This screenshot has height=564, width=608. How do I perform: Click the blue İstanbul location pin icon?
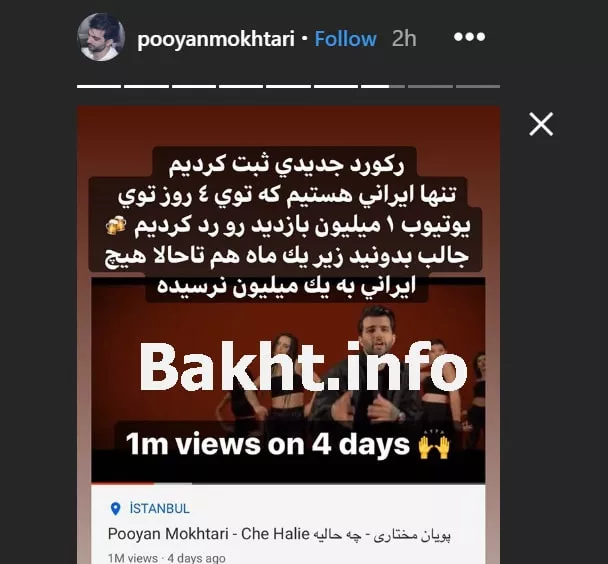115,509
